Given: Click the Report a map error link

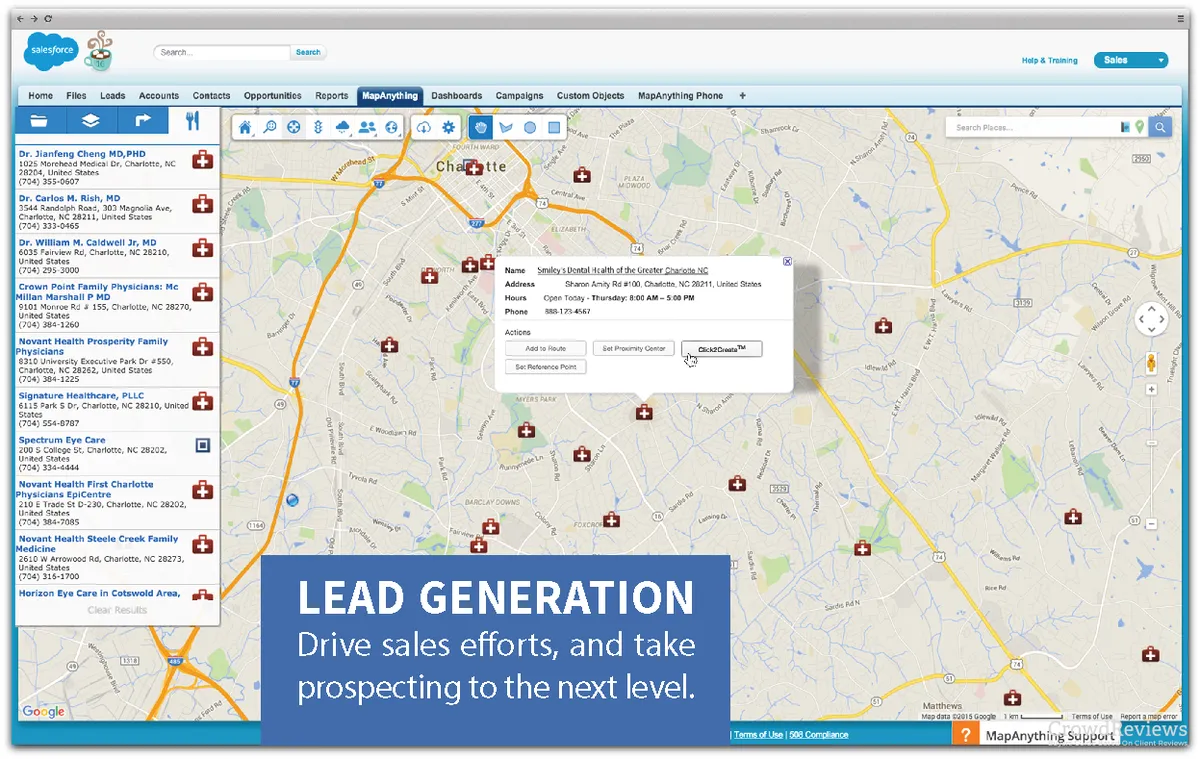Looking at the screenshot, I should (1148, 717).
